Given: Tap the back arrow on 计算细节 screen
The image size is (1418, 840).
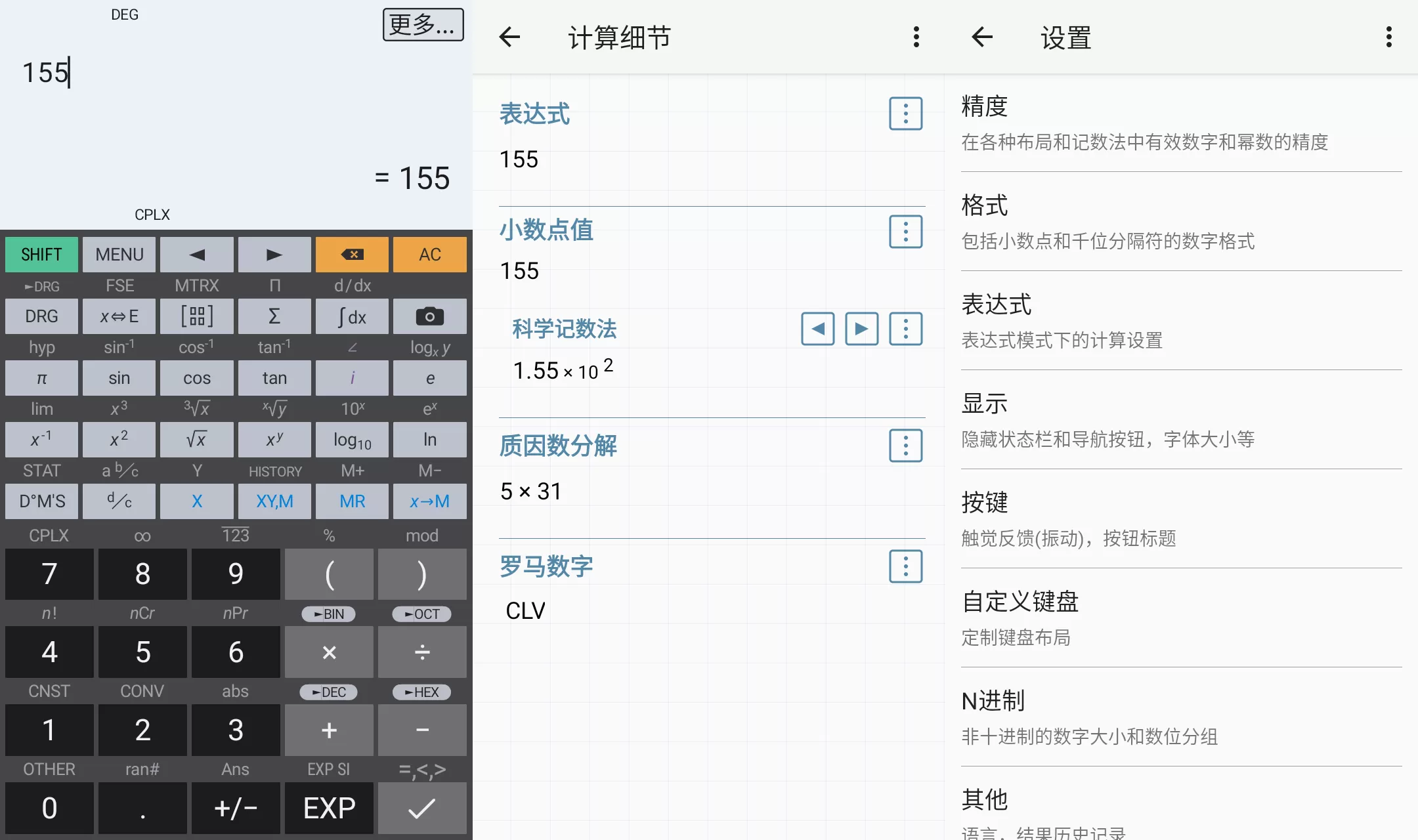Looking at the screenshot, I should (x=511, y=37).
